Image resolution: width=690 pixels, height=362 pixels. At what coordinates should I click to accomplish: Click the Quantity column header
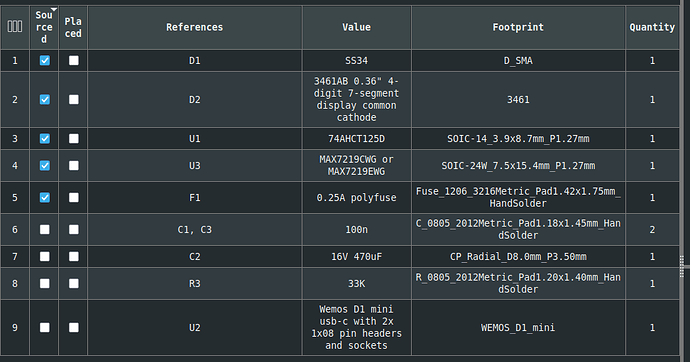click(652, 27)
